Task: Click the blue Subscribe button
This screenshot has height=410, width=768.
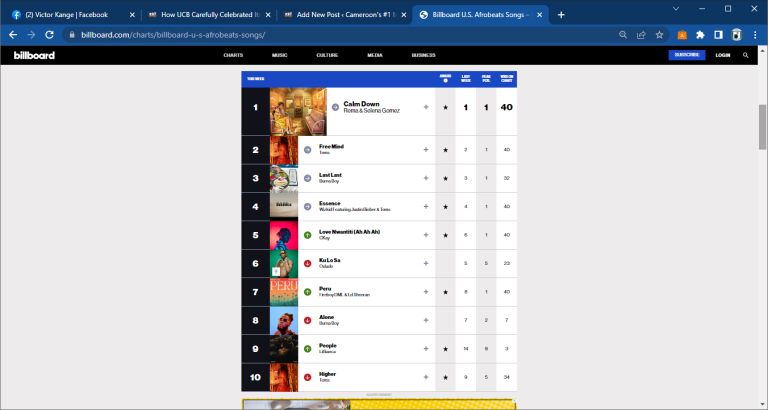Action: pos(686,55)
